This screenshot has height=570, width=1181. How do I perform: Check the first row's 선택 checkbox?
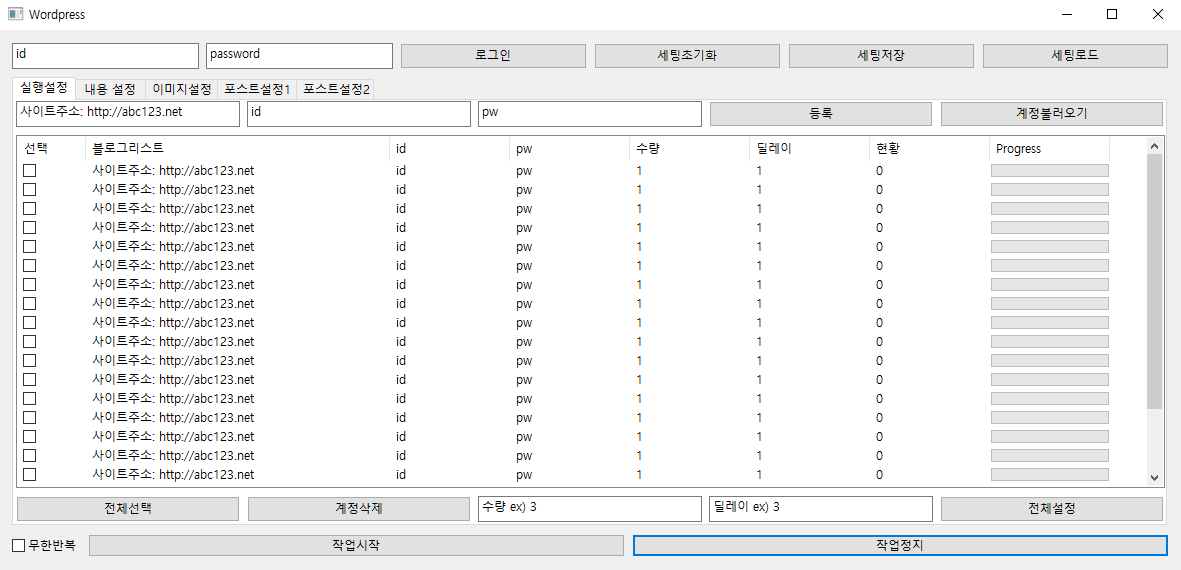30,171
